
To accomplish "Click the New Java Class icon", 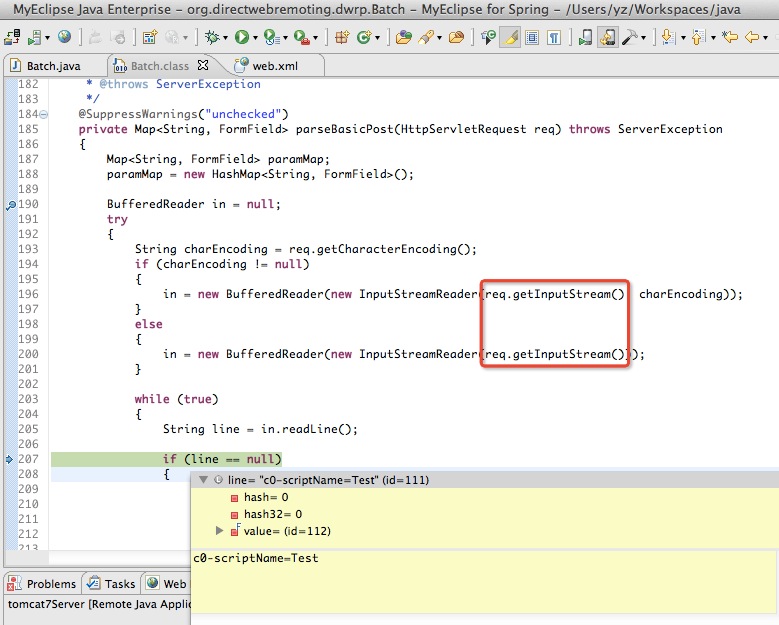I will click(364, 37).
